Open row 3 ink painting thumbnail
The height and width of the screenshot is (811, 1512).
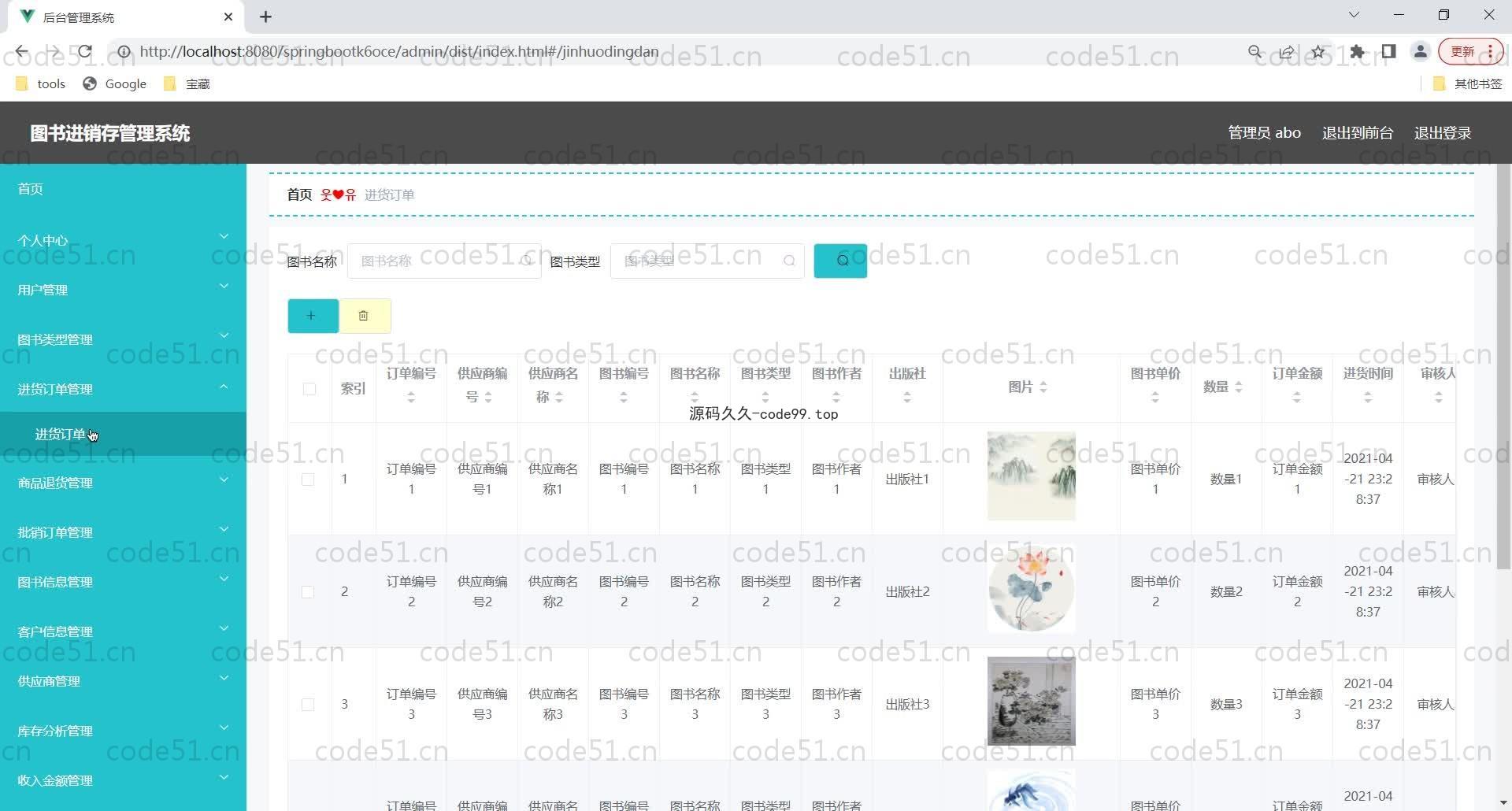(x=1032, y=701)
